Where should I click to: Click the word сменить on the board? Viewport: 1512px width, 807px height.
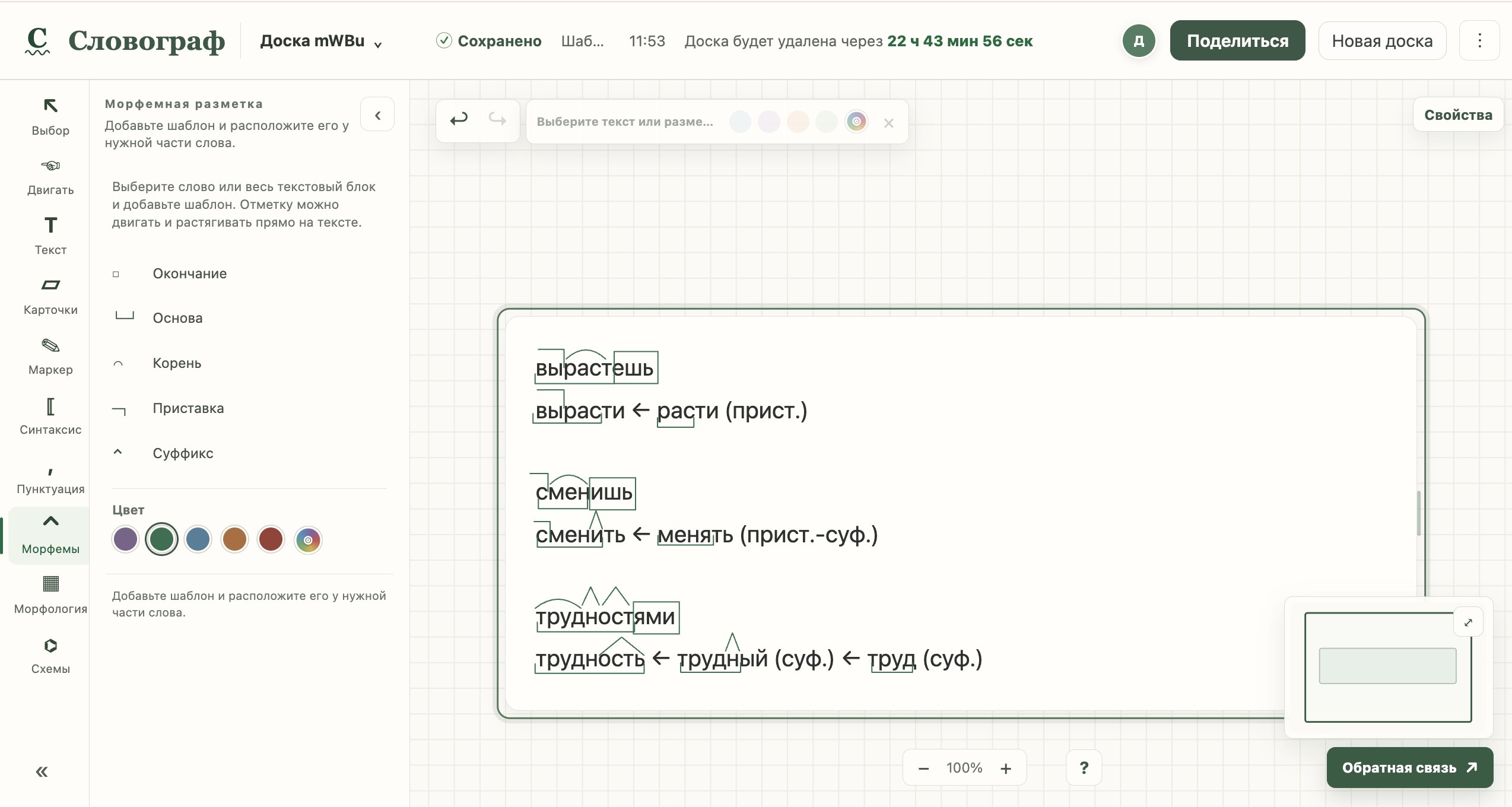click(x=580, y=535)
